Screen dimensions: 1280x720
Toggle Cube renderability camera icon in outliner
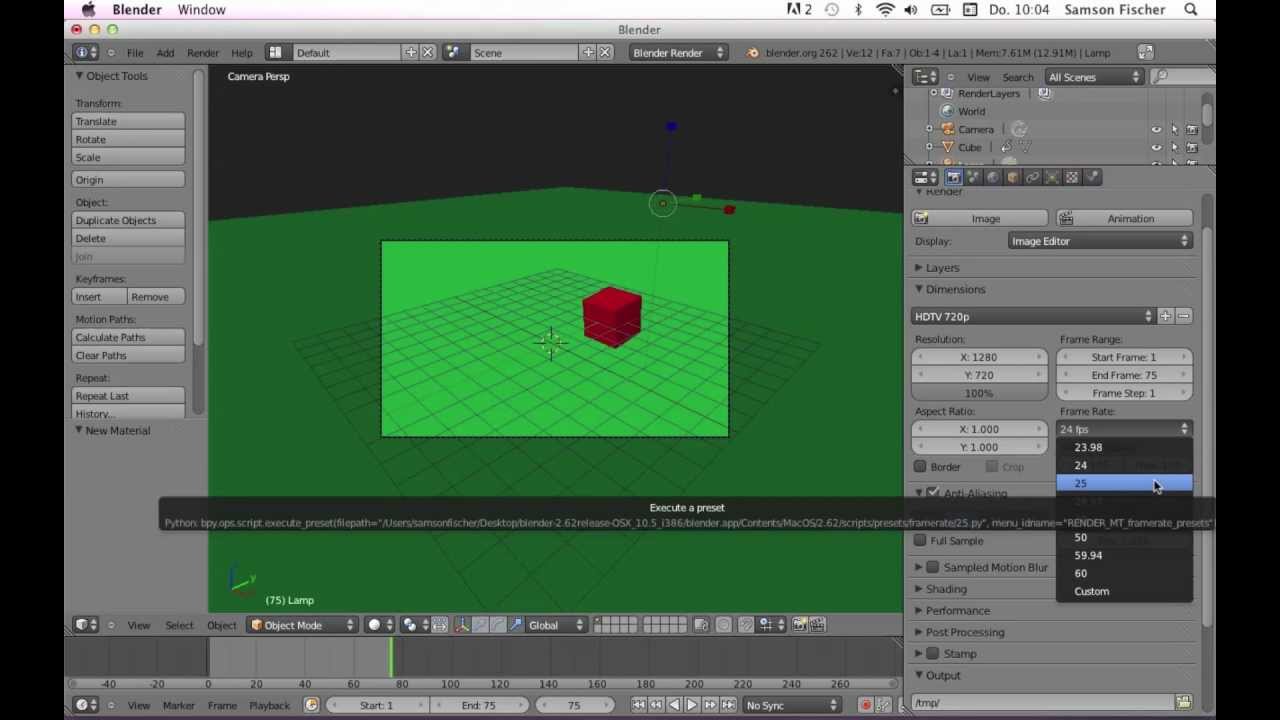[1192, 148]
